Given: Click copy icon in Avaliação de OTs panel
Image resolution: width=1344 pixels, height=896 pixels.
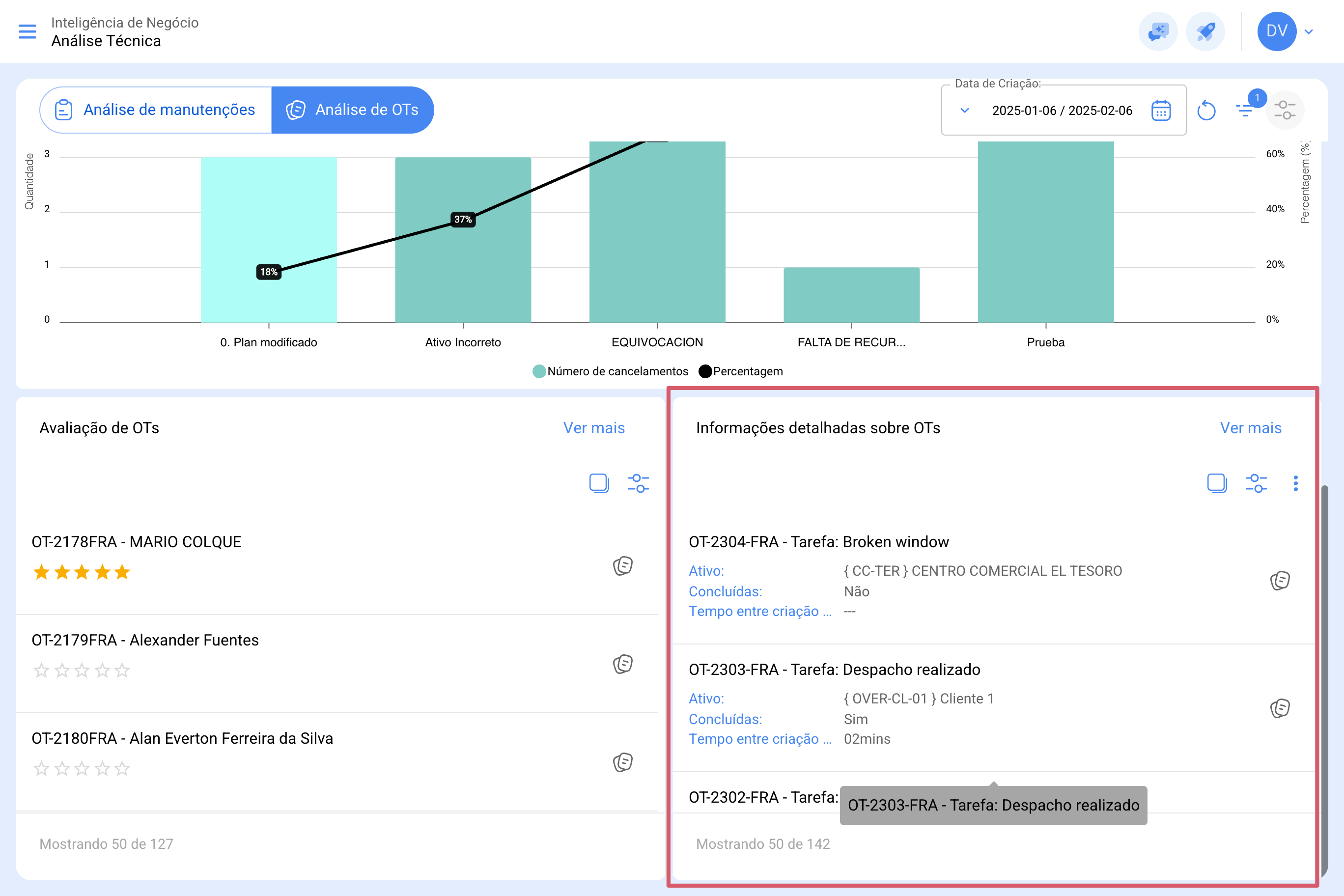Looking at the screenshot, I should 599,483.
